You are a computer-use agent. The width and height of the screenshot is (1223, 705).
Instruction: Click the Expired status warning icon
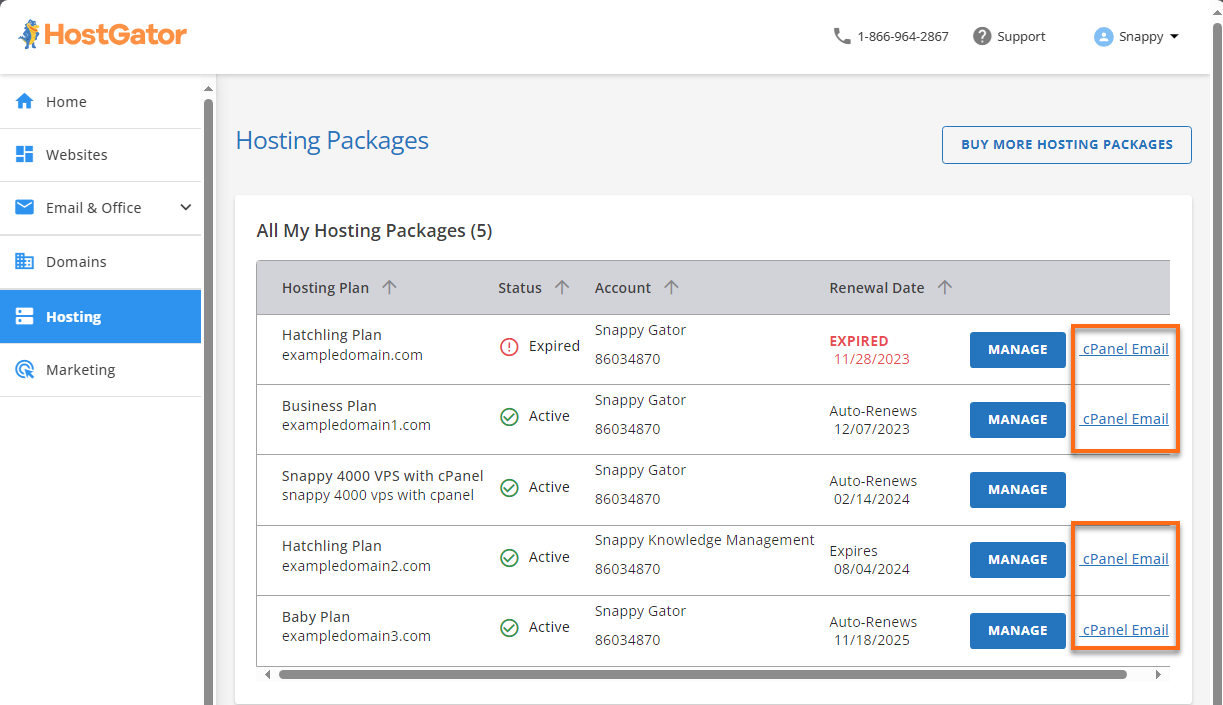[509, 346]
